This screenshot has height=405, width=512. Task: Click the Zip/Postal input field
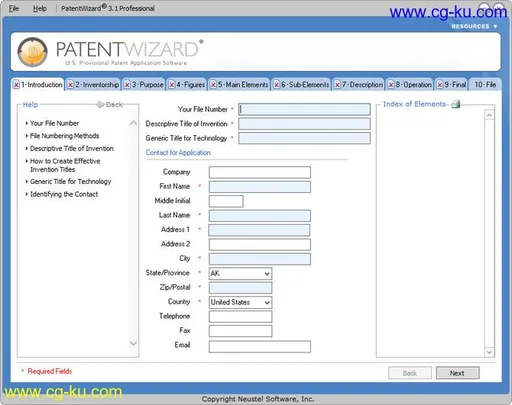tap(240, 288)
